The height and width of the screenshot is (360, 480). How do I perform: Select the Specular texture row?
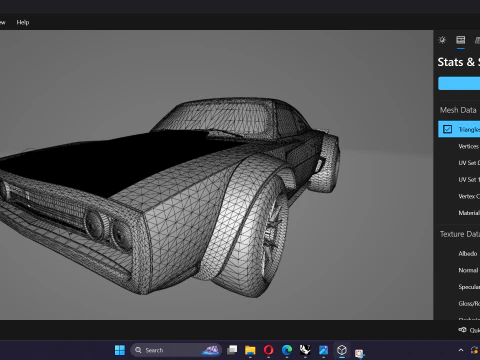click(x=459, y=287)
